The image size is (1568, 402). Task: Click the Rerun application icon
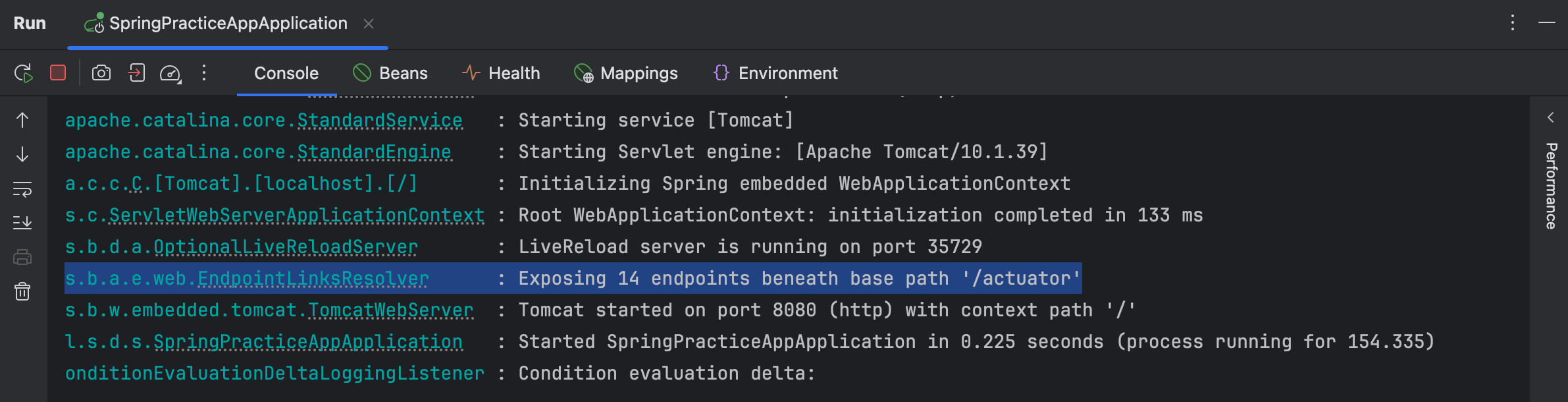[24, 73]
